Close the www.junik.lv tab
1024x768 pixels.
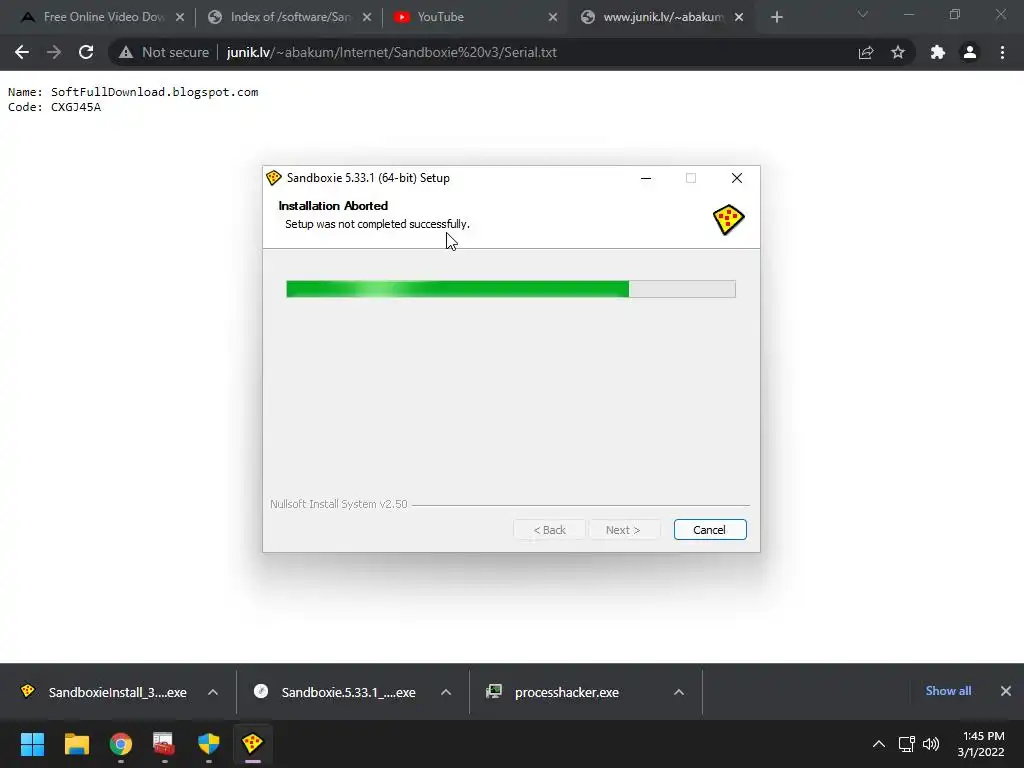[x=739, y=17]
